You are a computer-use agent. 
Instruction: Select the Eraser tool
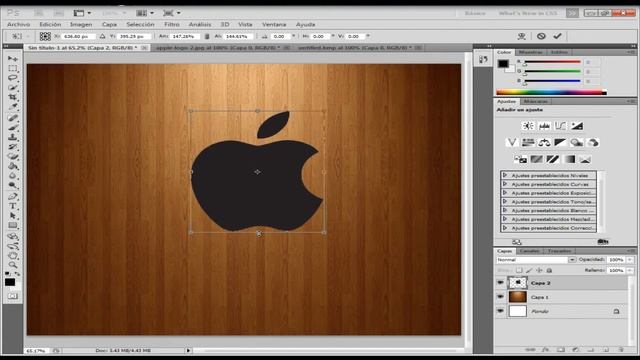click(x=13, y=156)
